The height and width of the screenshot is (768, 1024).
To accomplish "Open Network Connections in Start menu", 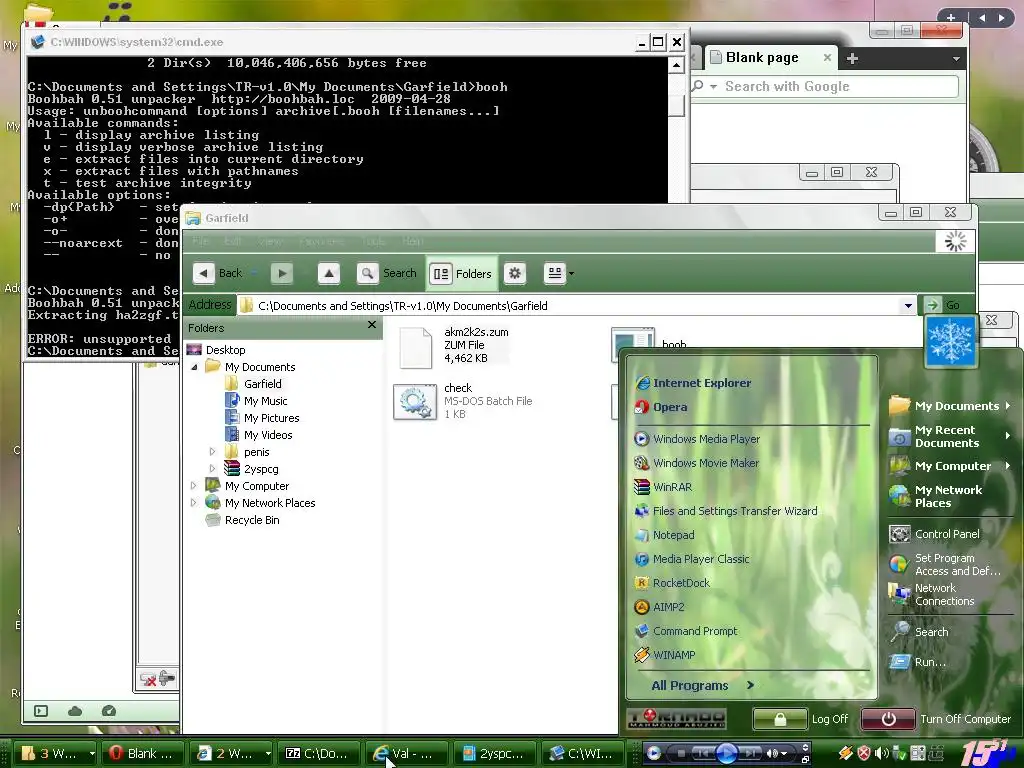I will point(932,594).
